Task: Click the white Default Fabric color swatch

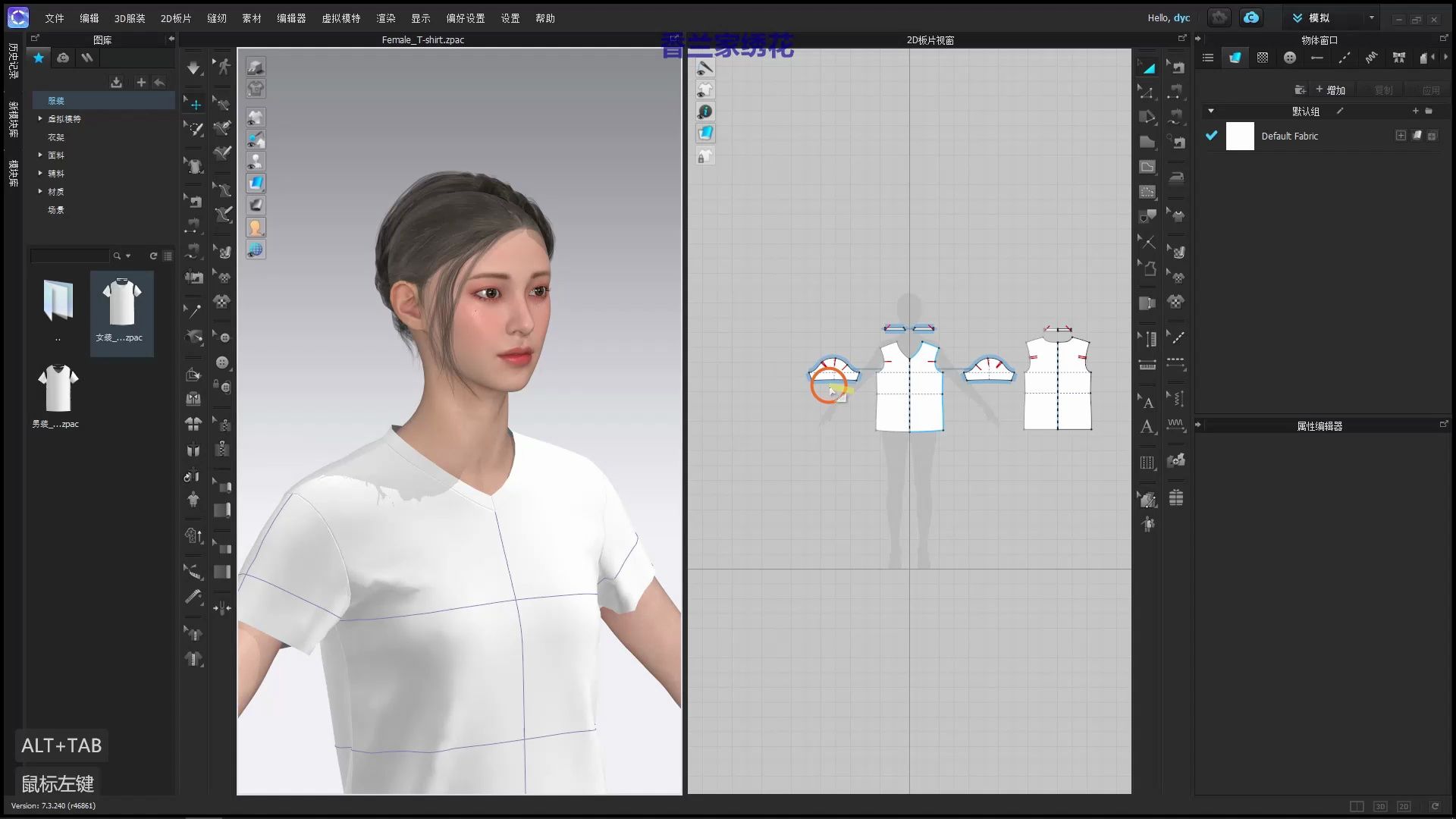Action: 1240,136
